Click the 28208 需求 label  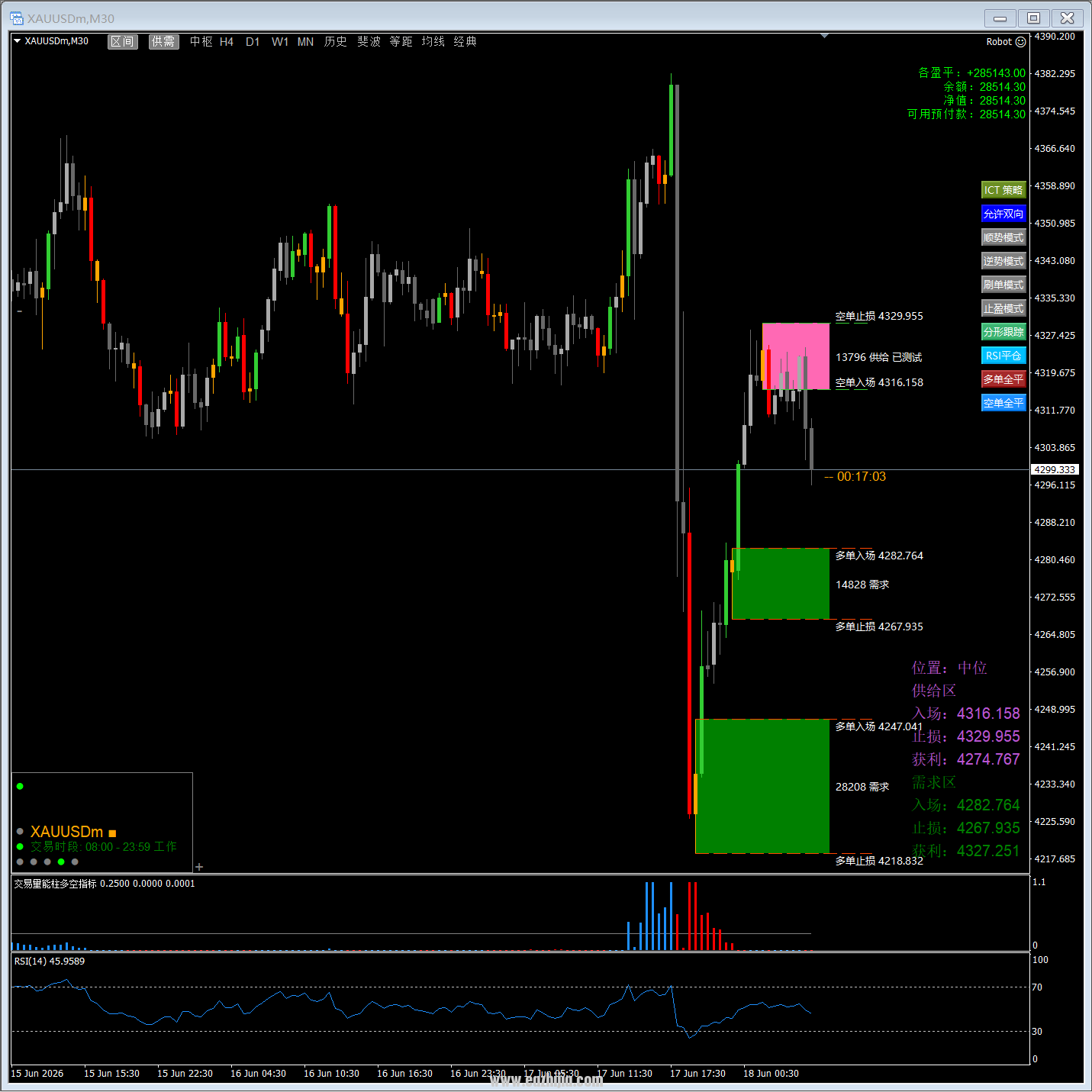click(x=862, y=787)
